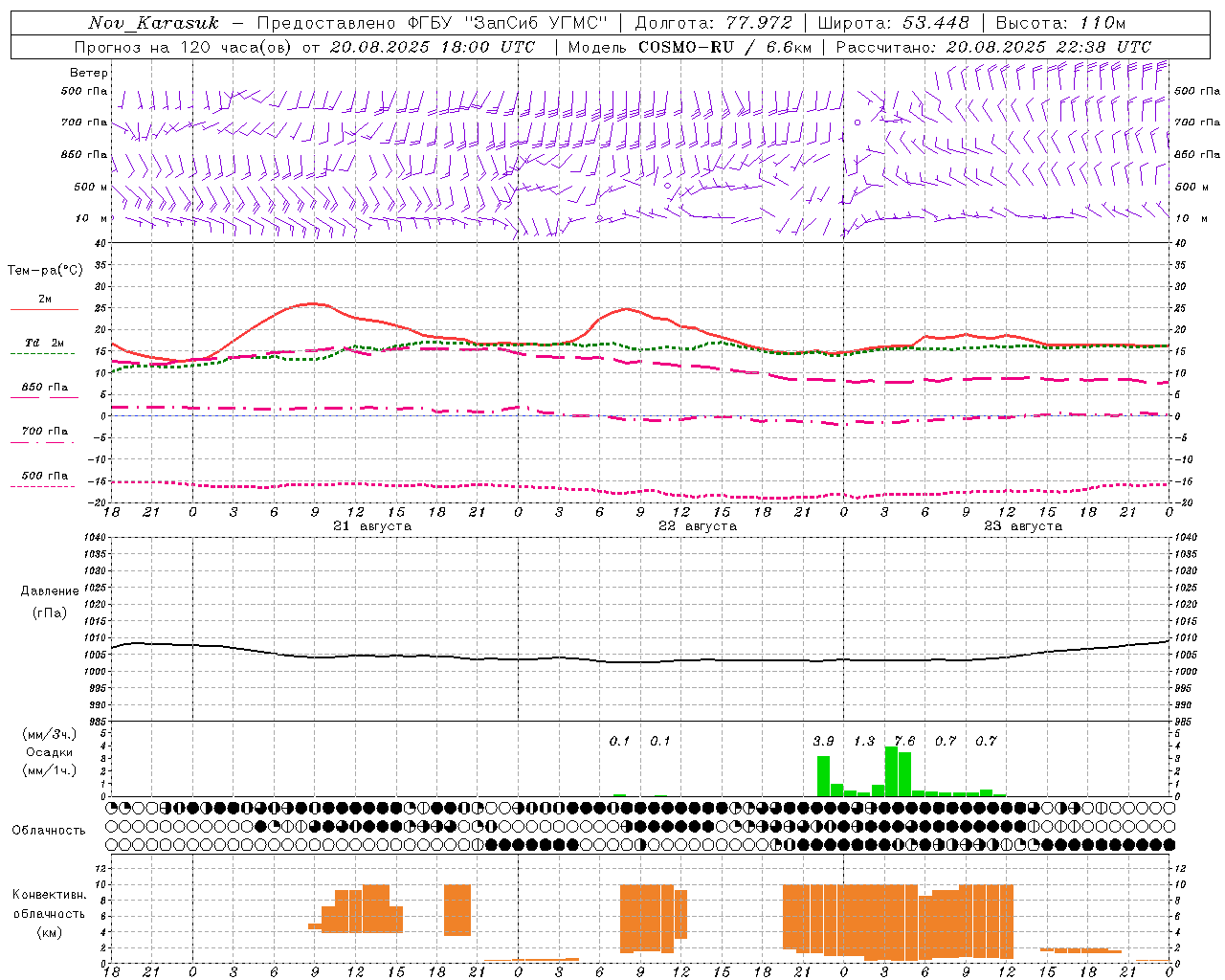
Task: Click the Ветер panel label
Action: pyautogui.click(x=89, y=73)
